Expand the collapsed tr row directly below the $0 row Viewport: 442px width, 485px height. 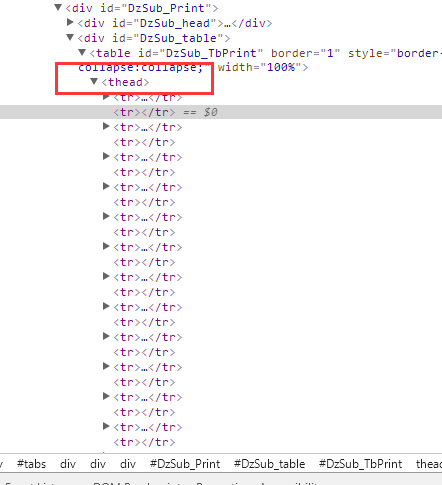click(106, 126)
